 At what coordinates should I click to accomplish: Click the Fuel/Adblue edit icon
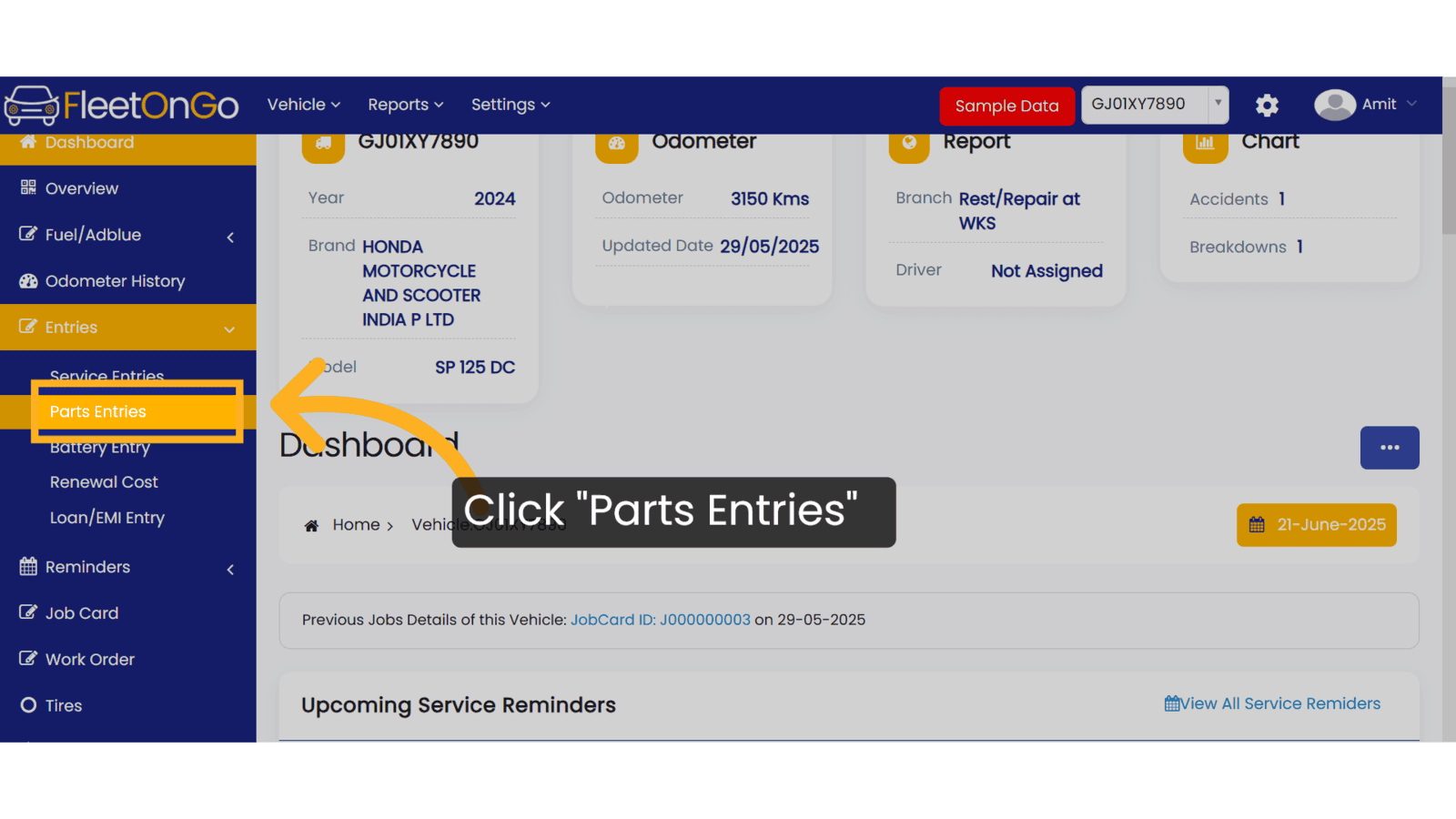(28, 234)
